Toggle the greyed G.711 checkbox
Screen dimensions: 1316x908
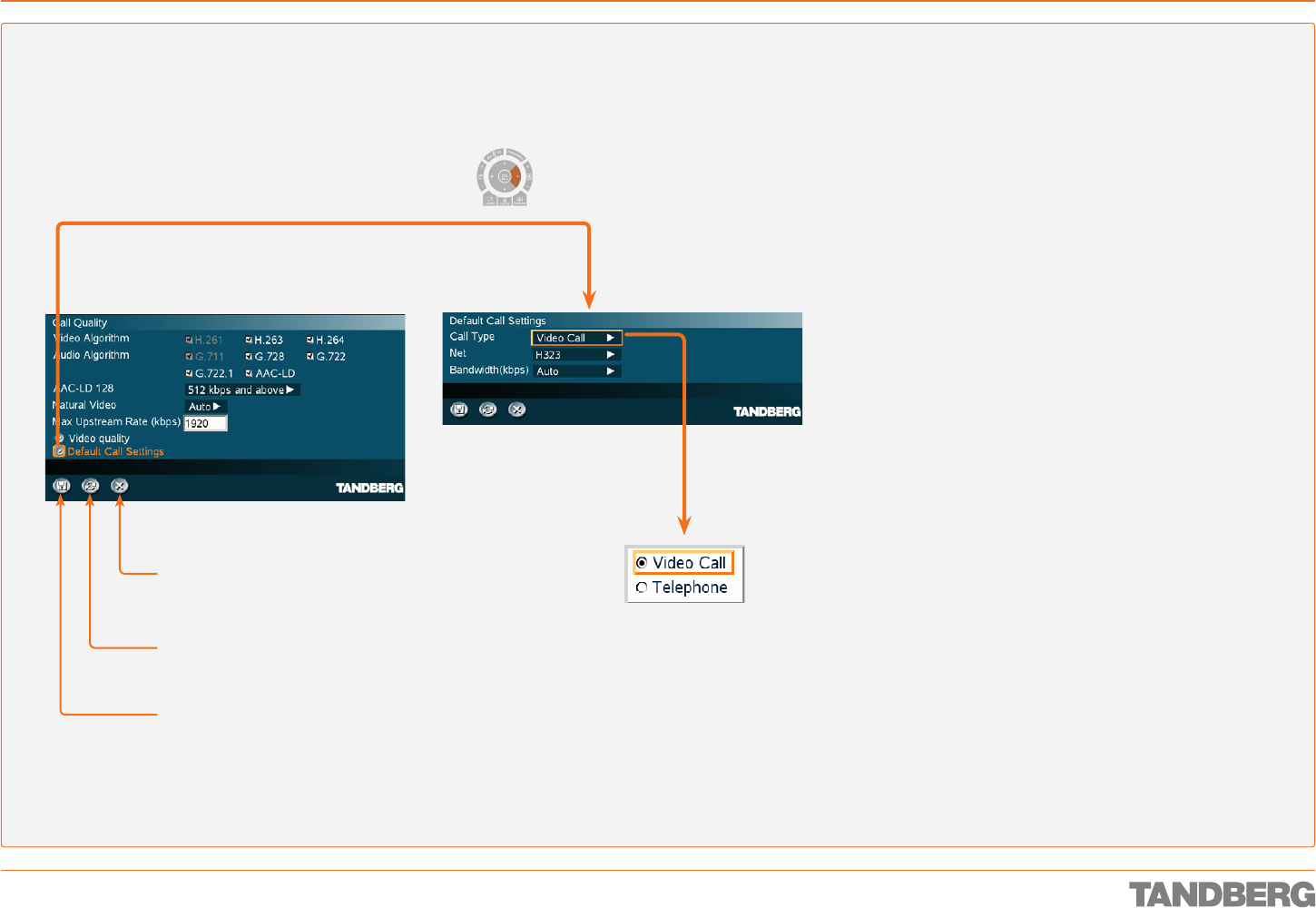point(189,357)
